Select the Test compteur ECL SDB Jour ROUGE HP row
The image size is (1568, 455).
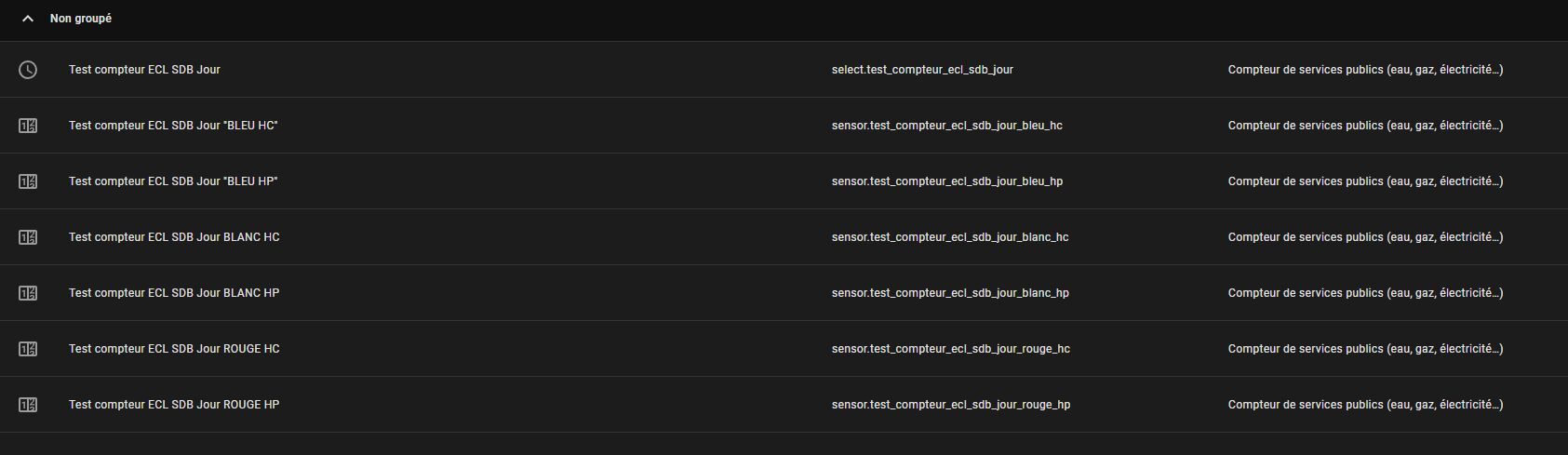[174, 405]
